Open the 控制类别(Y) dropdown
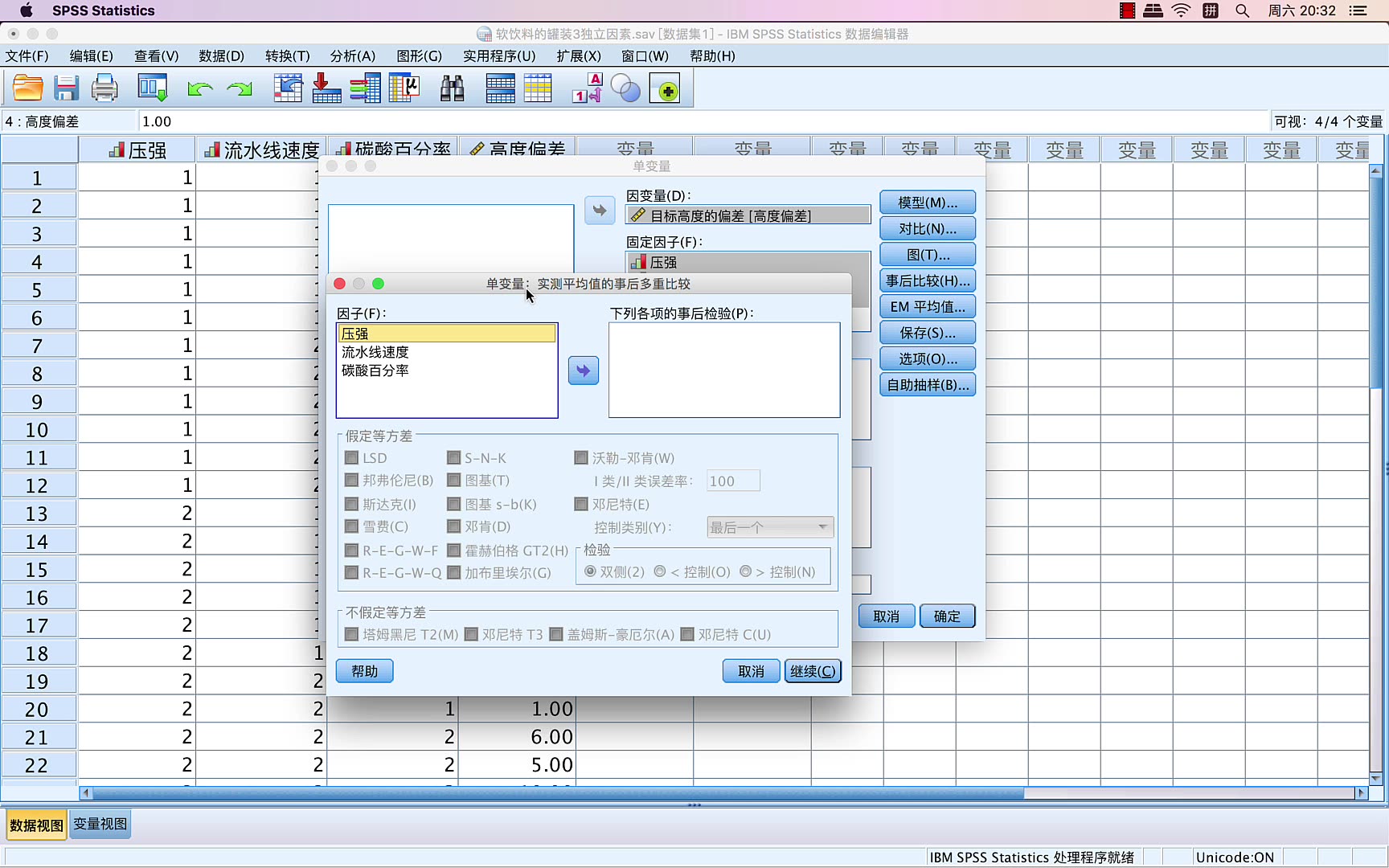Screen dimensions: 1389x868 (769, 526)
